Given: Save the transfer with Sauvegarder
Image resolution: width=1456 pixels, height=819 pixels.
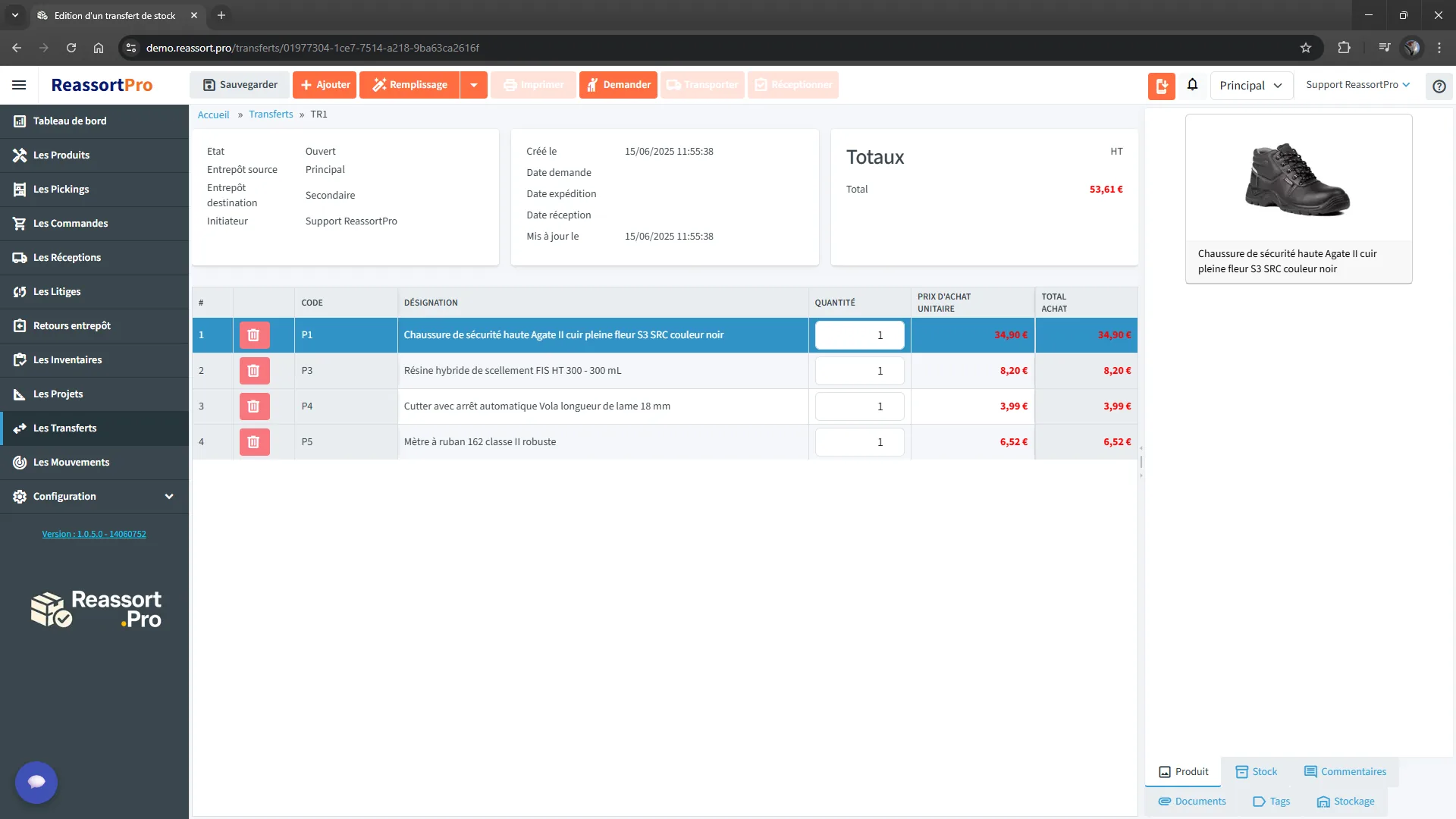Looking at the screenshot, I should point(240,85).
